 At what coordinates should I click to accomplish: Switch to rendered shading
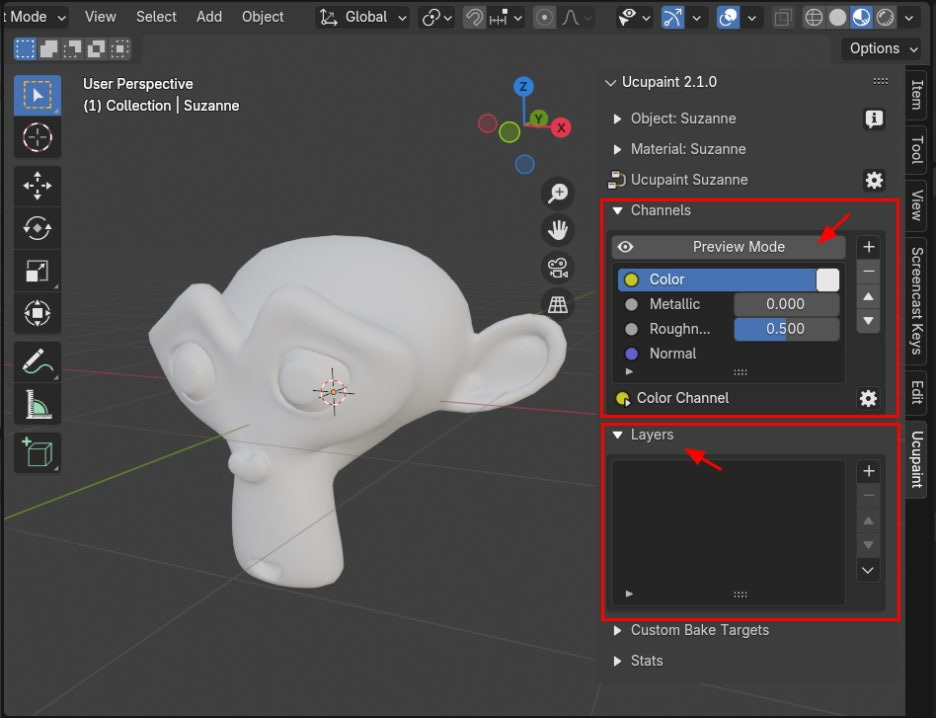885,17
